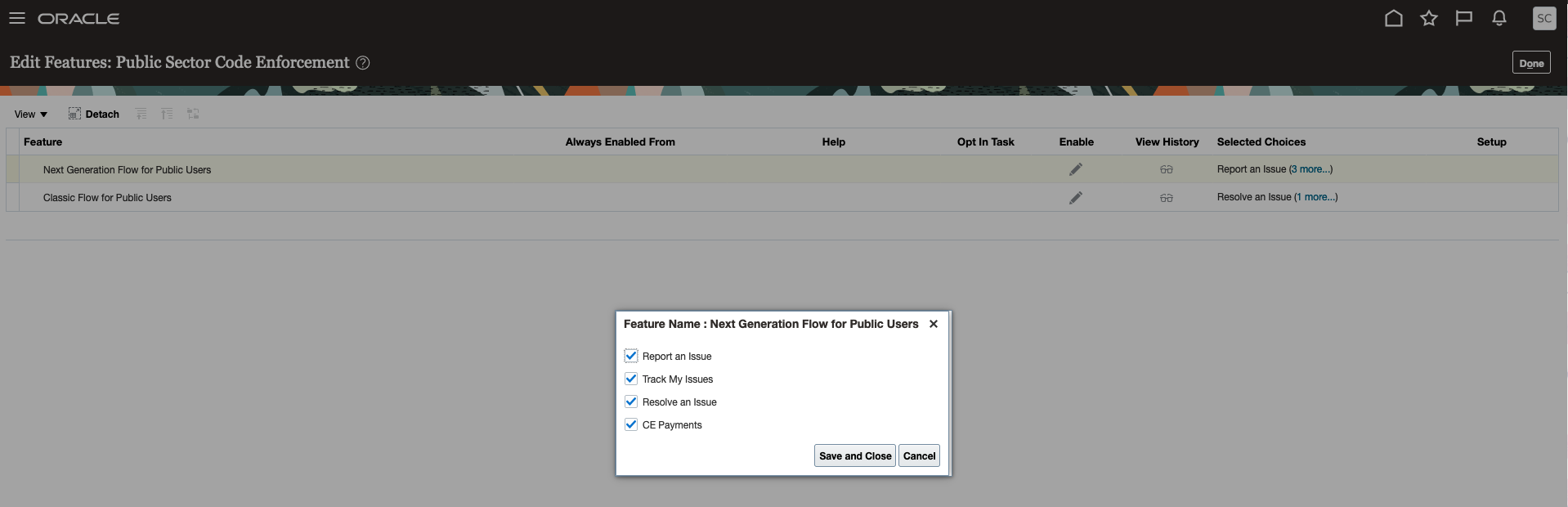Select Next Generation Flow for Public Users row
The image size is (1568, 507).
tap(782, 169)
